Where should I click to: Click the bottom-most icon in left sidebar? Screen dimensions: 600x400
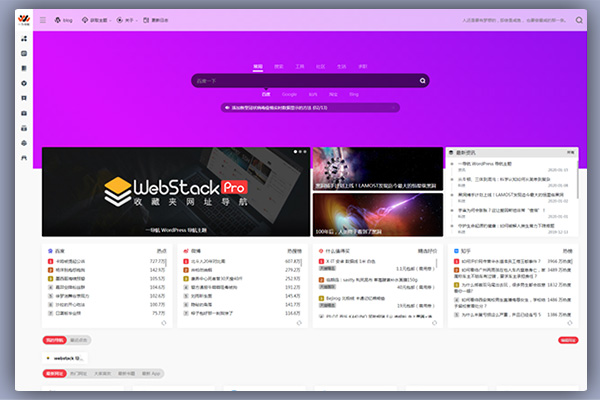tap(24, 158)
